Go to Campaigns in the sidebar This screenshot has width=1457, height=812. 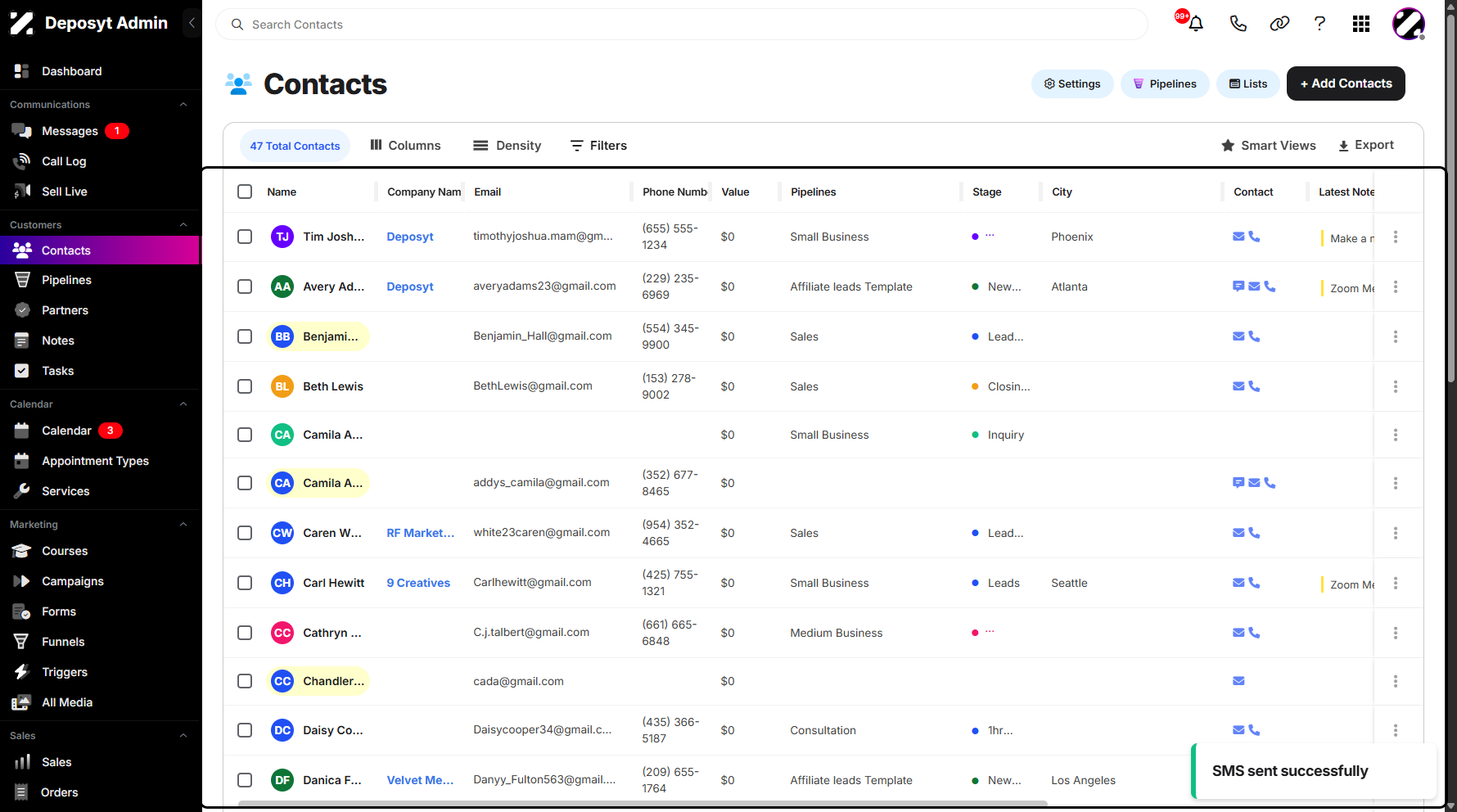tap(73, 581)
